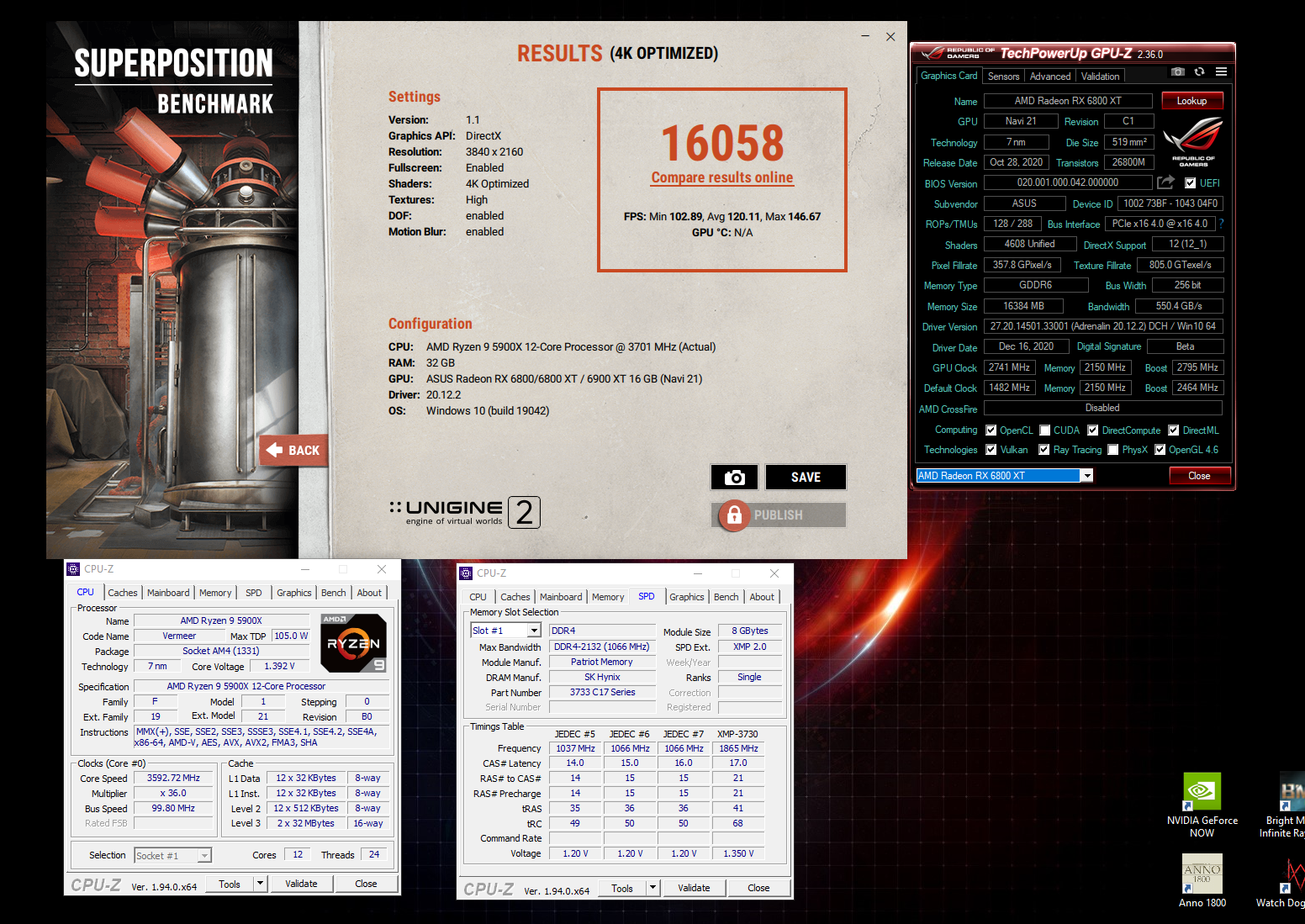
Task: Click the XMP-3730 column header
Action: [737, 734]
